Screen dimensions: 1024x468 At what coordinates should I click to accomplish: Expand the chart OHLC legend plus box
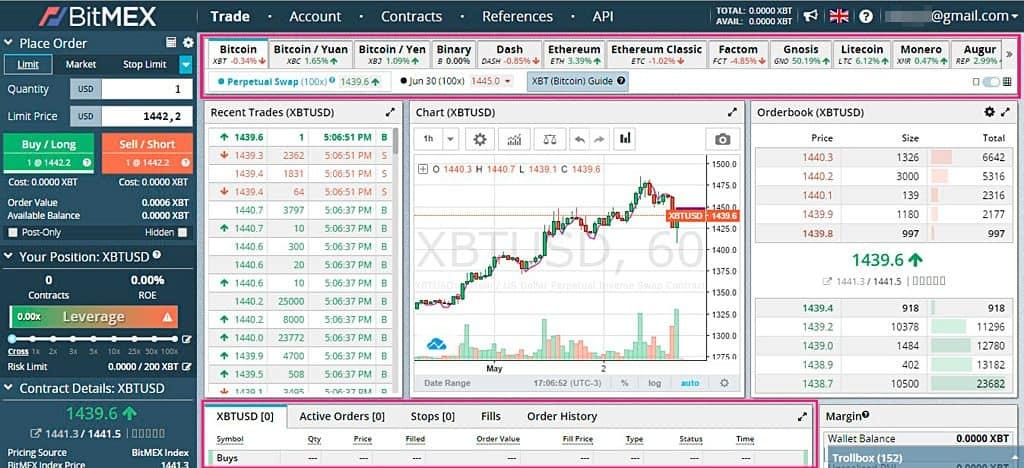tap(423, 169)
